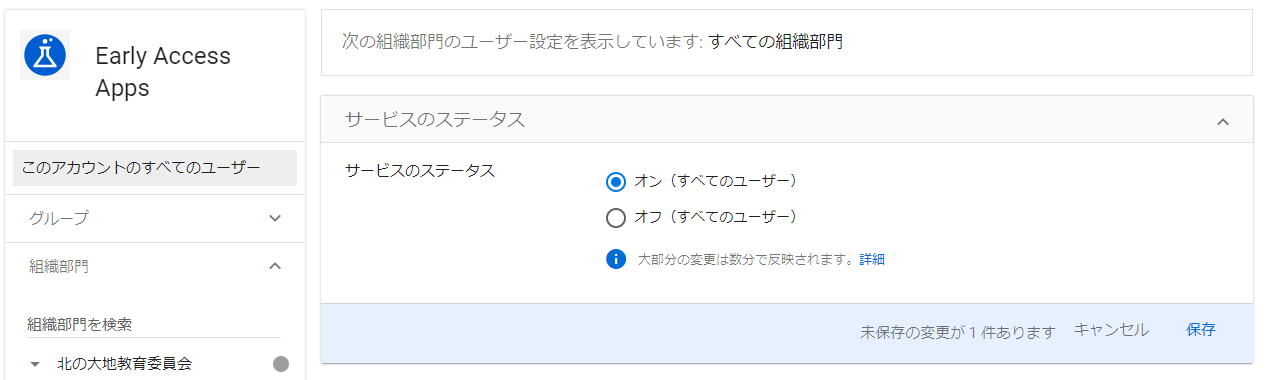Select このアカウントのすべてのユーザー item
The image size is (1265, 380).
click(155, 168)
